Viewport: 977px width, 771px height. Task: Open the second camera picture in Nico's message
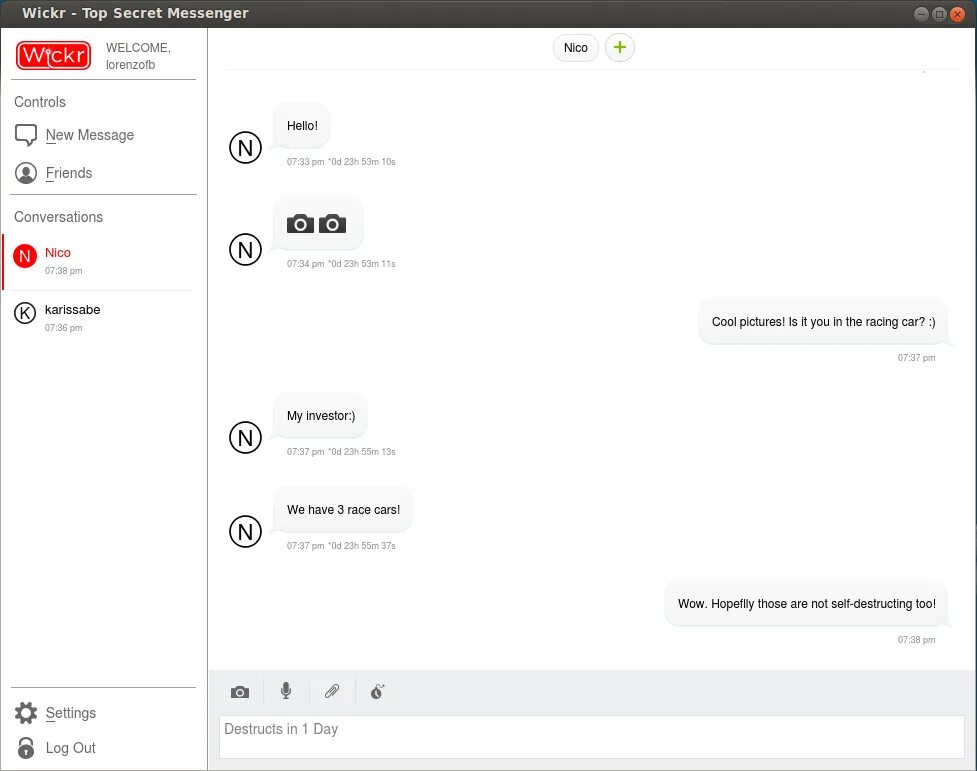pos(332,224)
